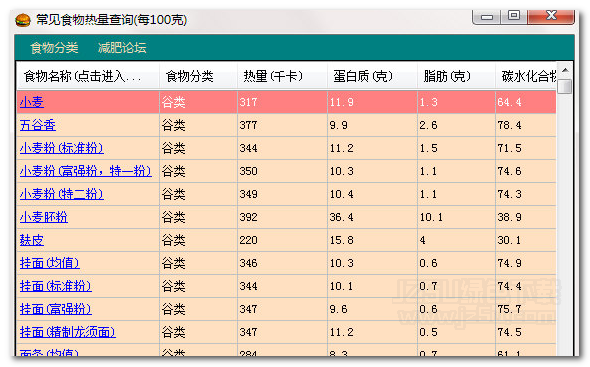Click the scrollbar up arrow
590x367 pixels.
tap(565, 70)
